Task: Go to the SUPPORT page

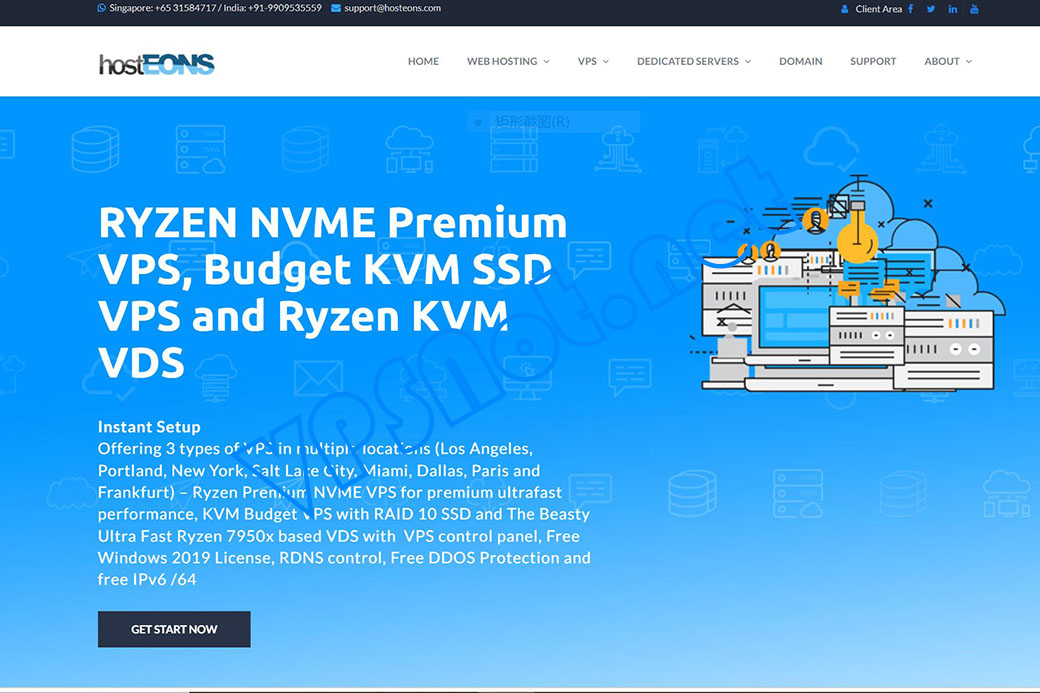Action: click(x=873, y=61)
